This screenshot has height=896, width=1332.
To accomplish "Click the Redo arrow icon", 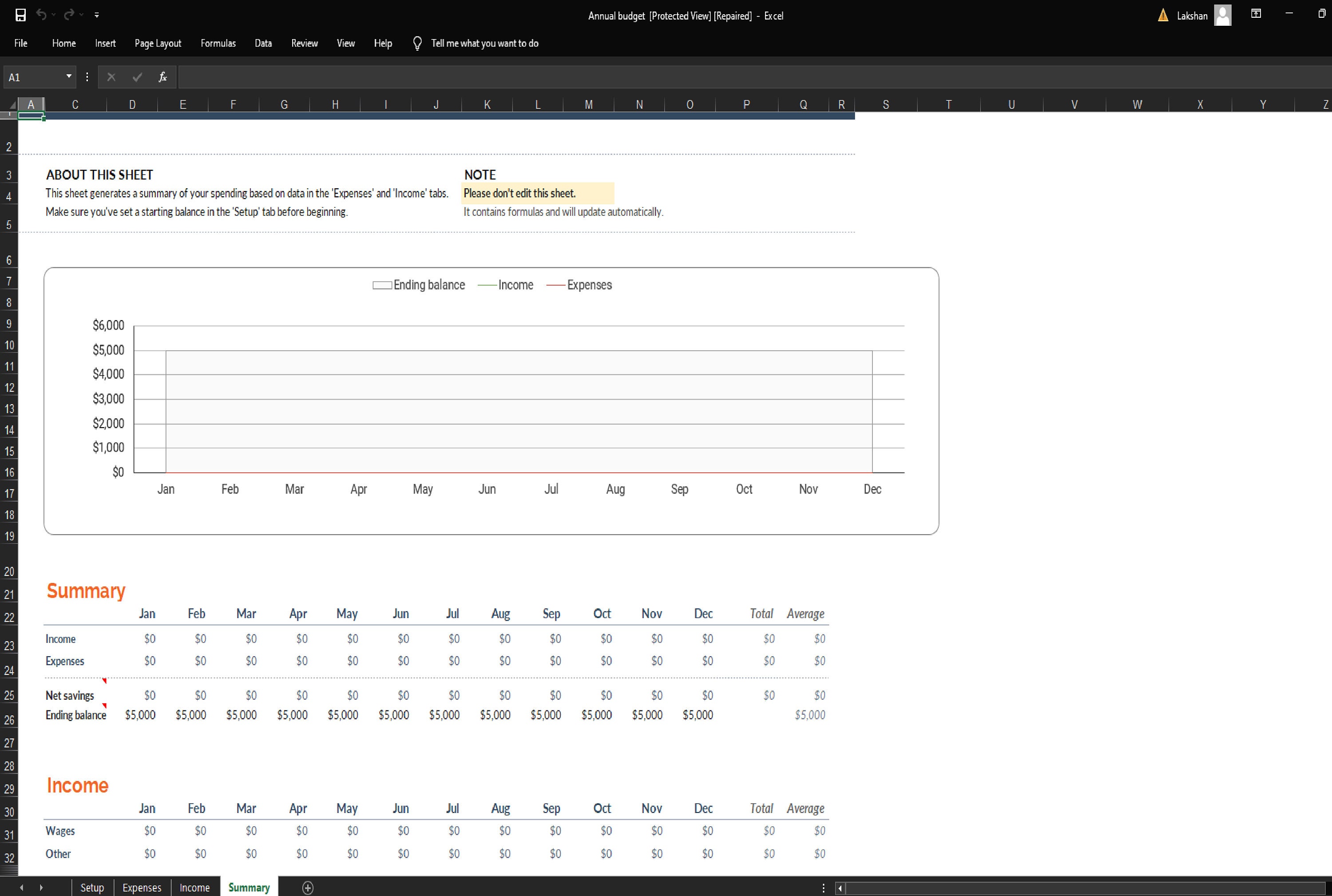I will click(69, 14).
